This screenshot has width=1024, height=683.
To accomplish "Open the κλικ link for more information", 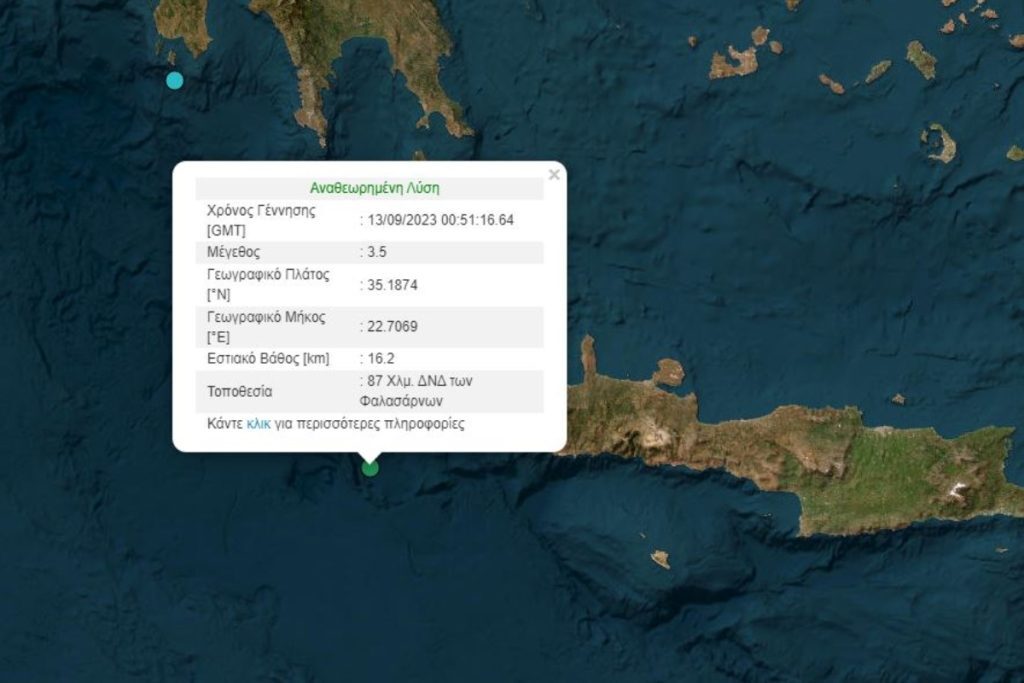I will [x=258, y=424].
